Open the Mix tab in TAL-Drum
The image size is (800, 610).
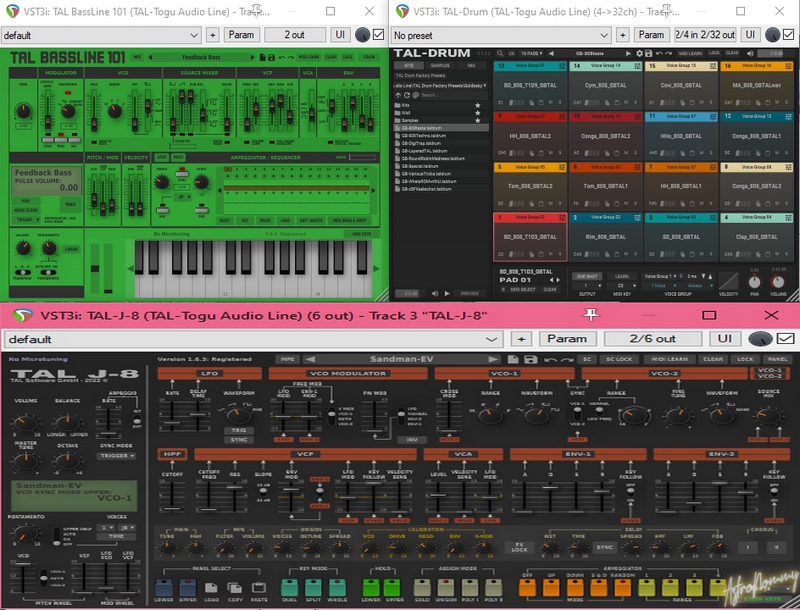point(473,66)
